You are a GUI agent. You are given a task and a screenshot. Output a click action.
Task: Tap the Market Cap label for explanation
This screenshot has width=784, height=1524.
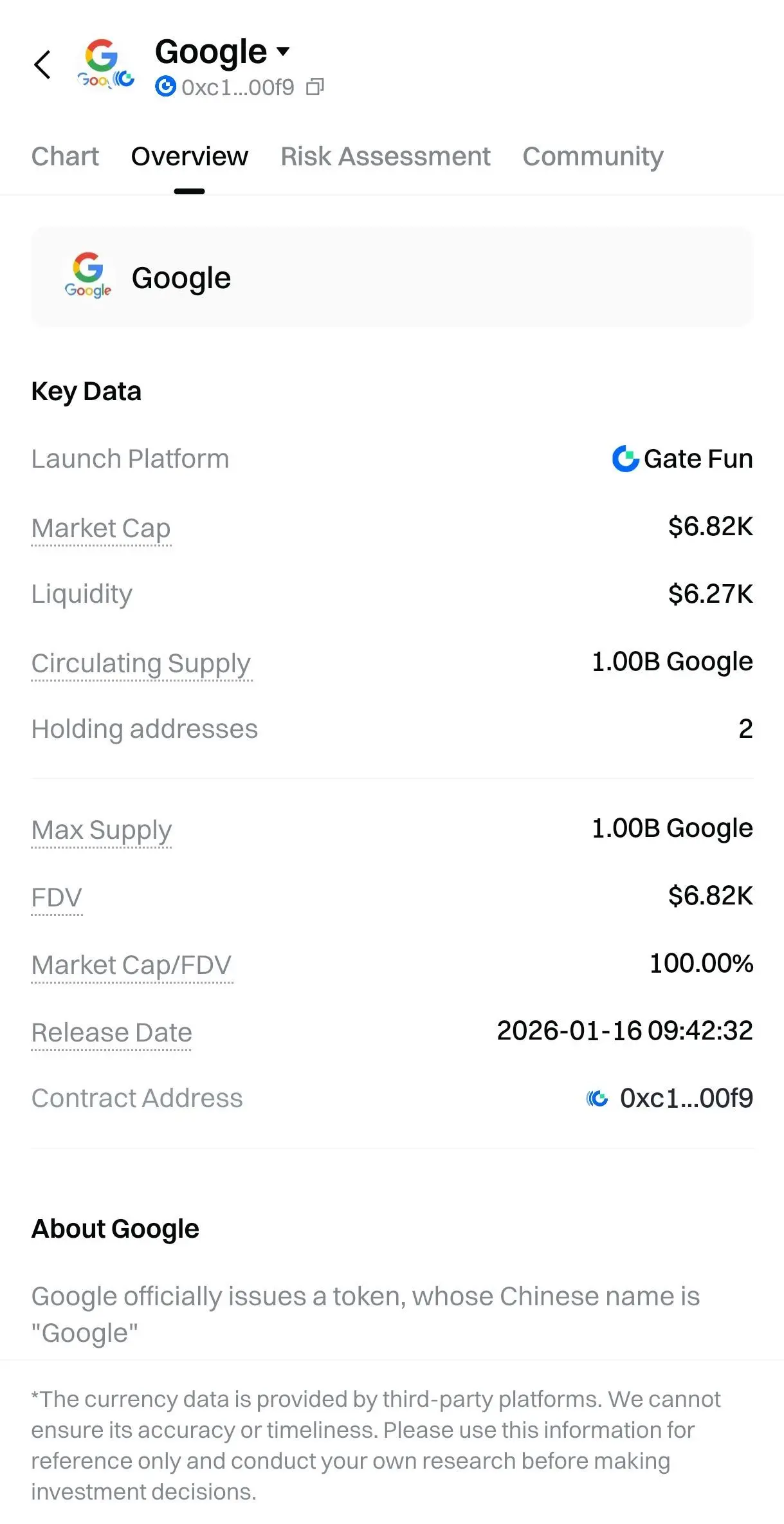(x=101, y=528)
